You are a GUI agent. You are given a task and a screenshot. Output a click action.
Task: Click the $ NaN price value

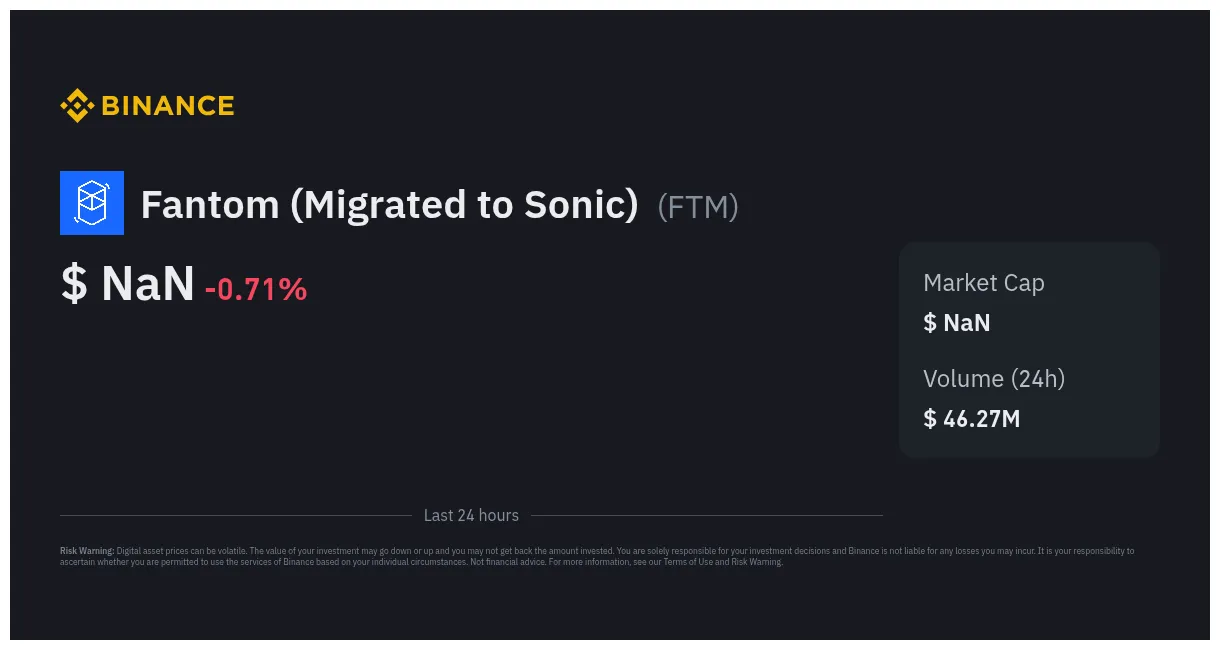coord(128,284)
